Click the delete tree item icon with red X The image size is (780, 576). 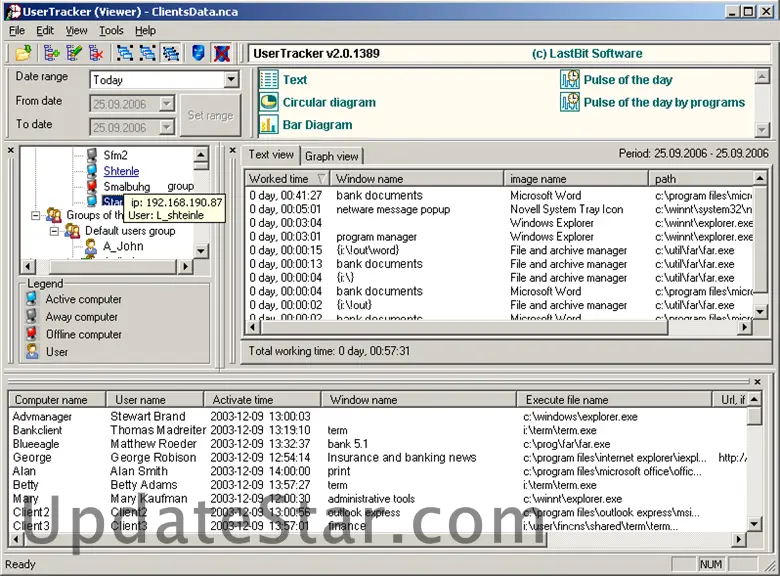coord(96,53)
